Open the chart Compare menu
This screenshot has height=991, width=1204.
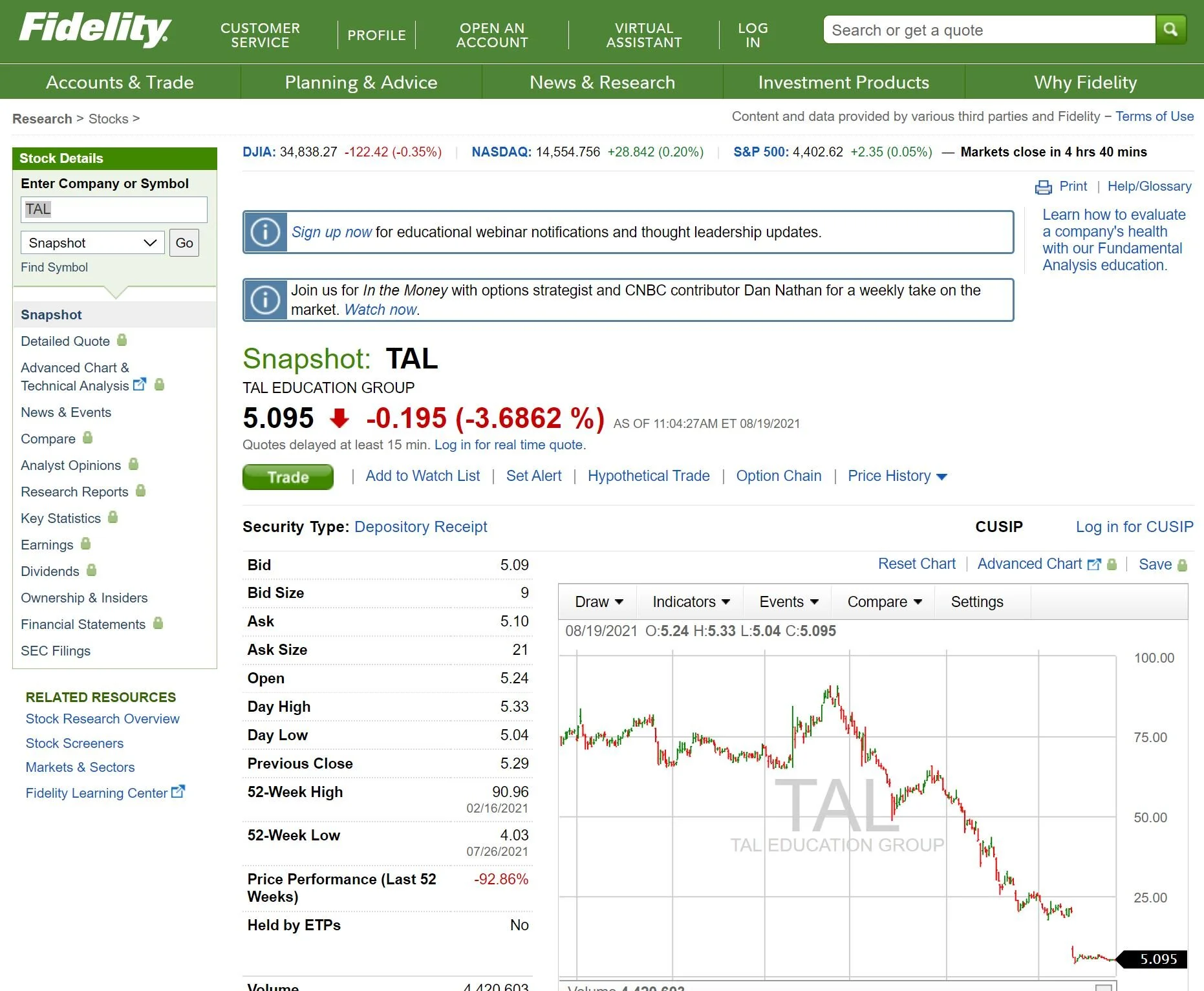pos(884,602)
